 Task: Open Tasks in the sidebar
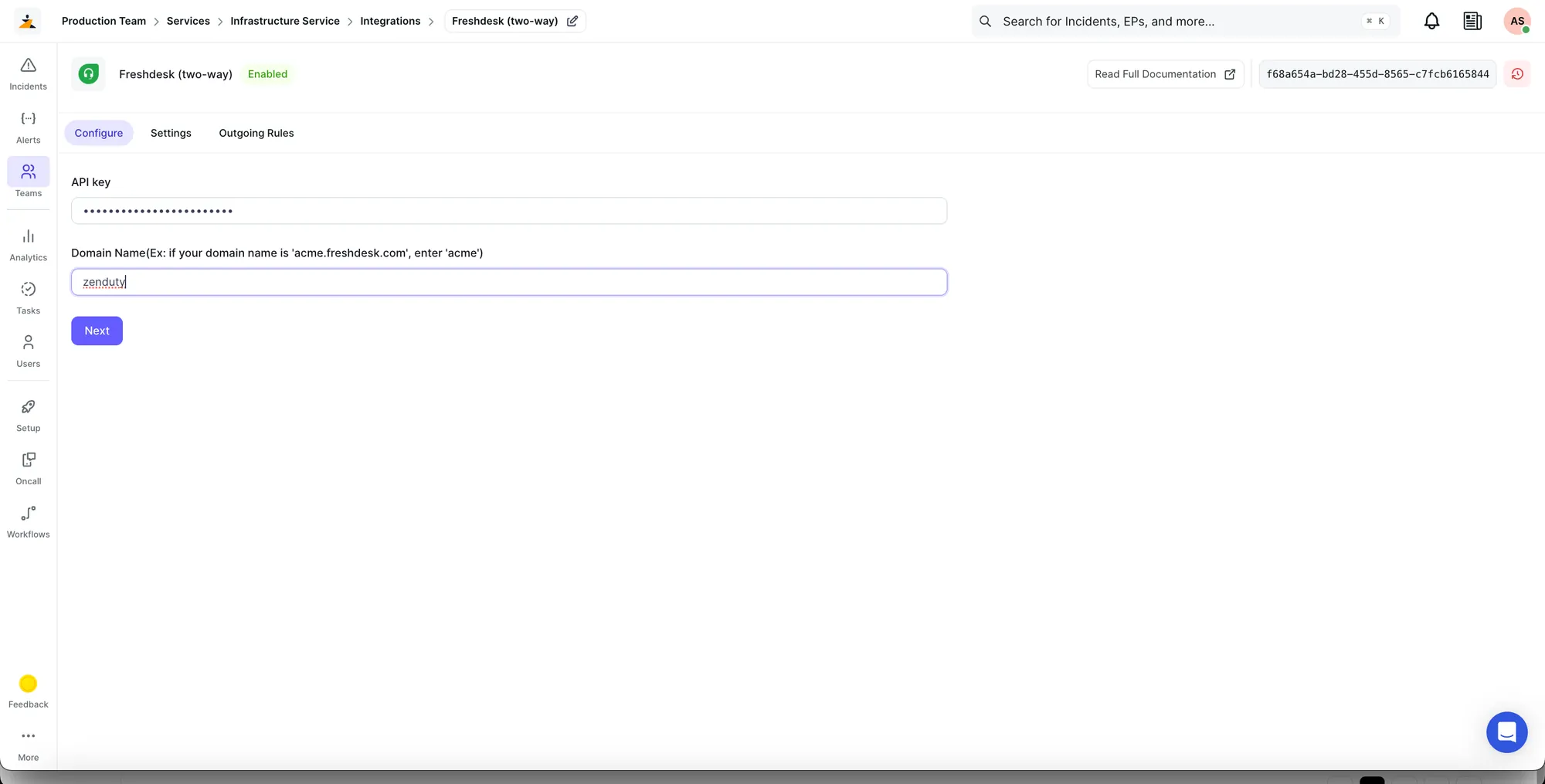point(28,298)
